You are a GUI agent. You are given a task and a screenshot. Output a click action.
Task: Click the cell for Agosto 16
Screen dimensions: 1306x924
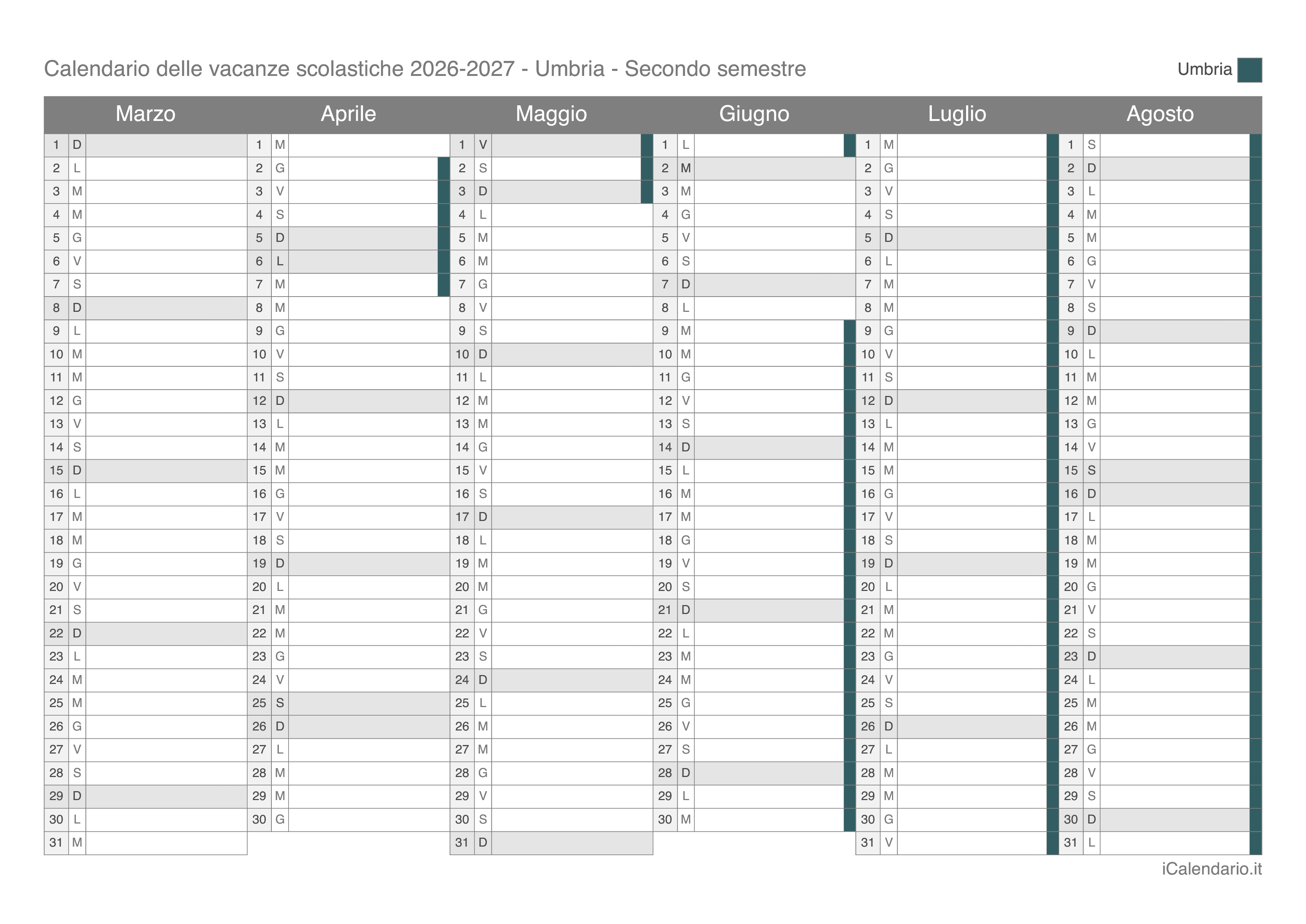pos(1175,494)
